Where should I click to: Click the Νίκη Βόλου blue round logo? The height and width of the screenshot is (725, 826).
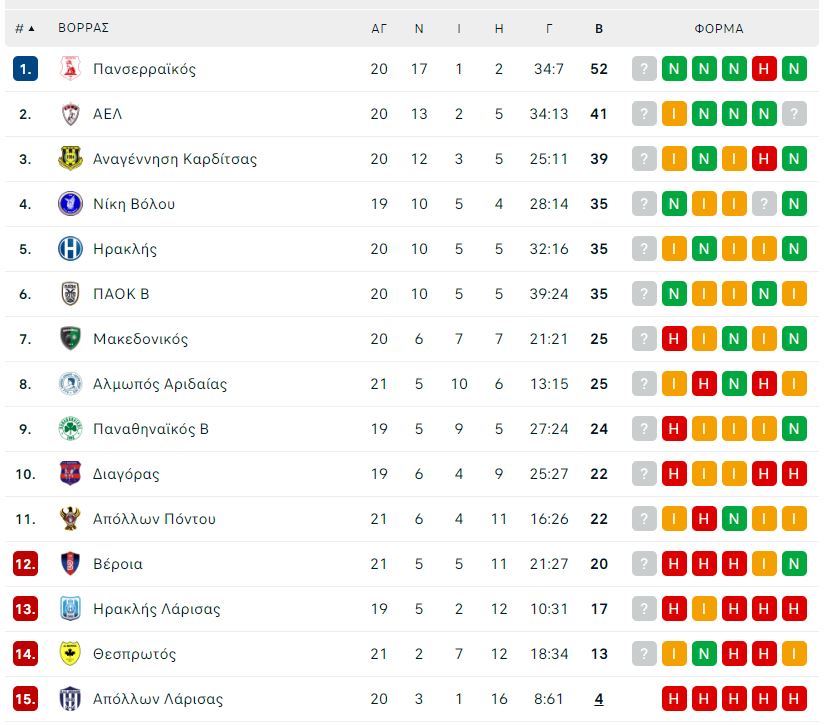70,204
